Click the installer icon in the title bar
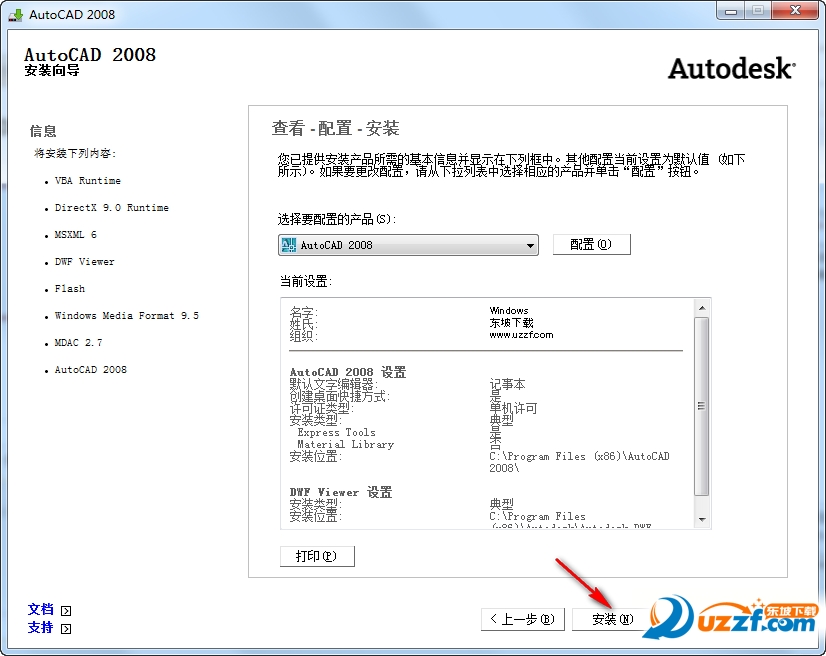Viewport: 826px width, 656px height. click(x=15, y=14)
